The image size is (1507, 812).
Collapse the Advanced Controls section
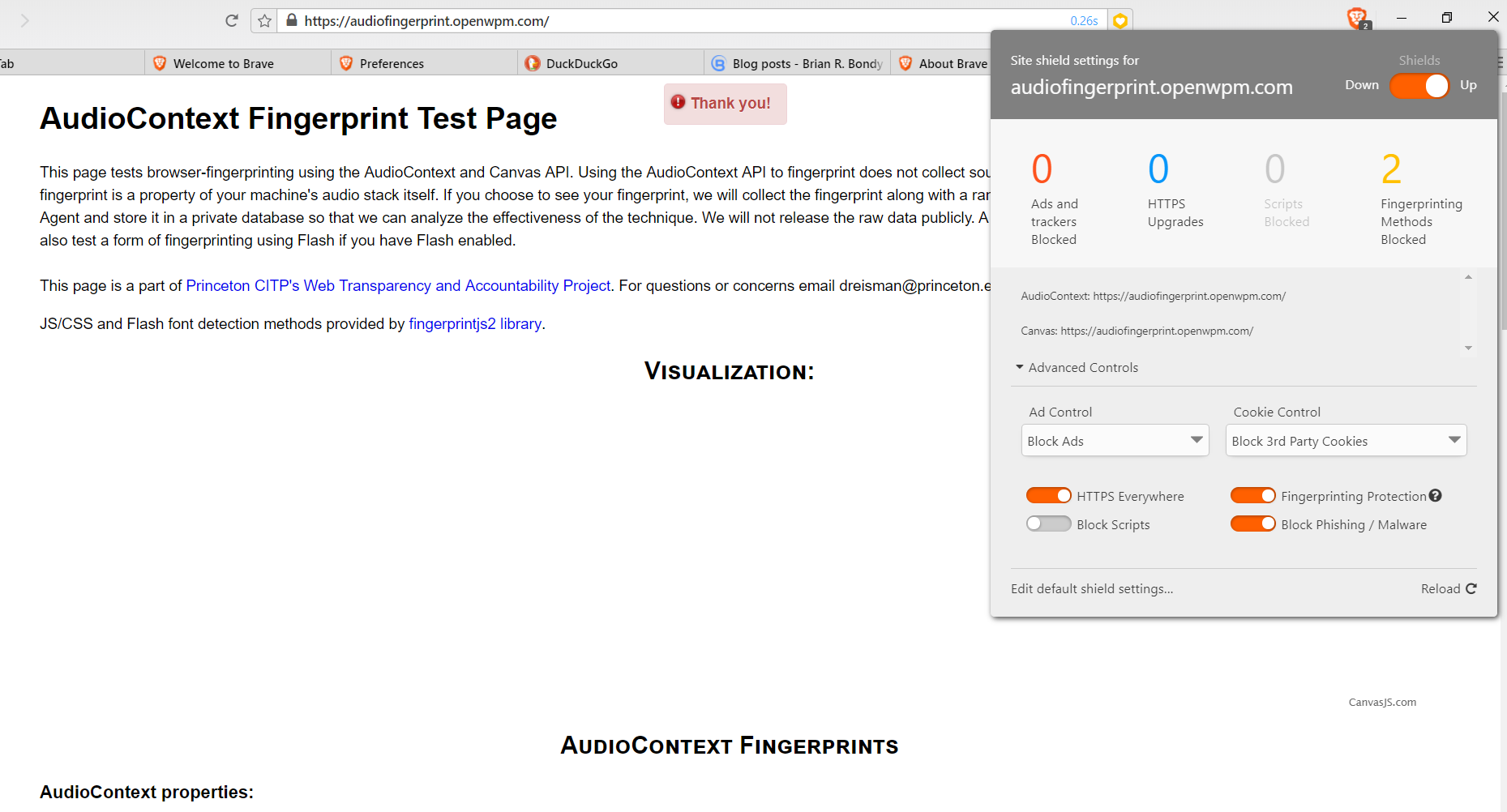pos(1077,368)
